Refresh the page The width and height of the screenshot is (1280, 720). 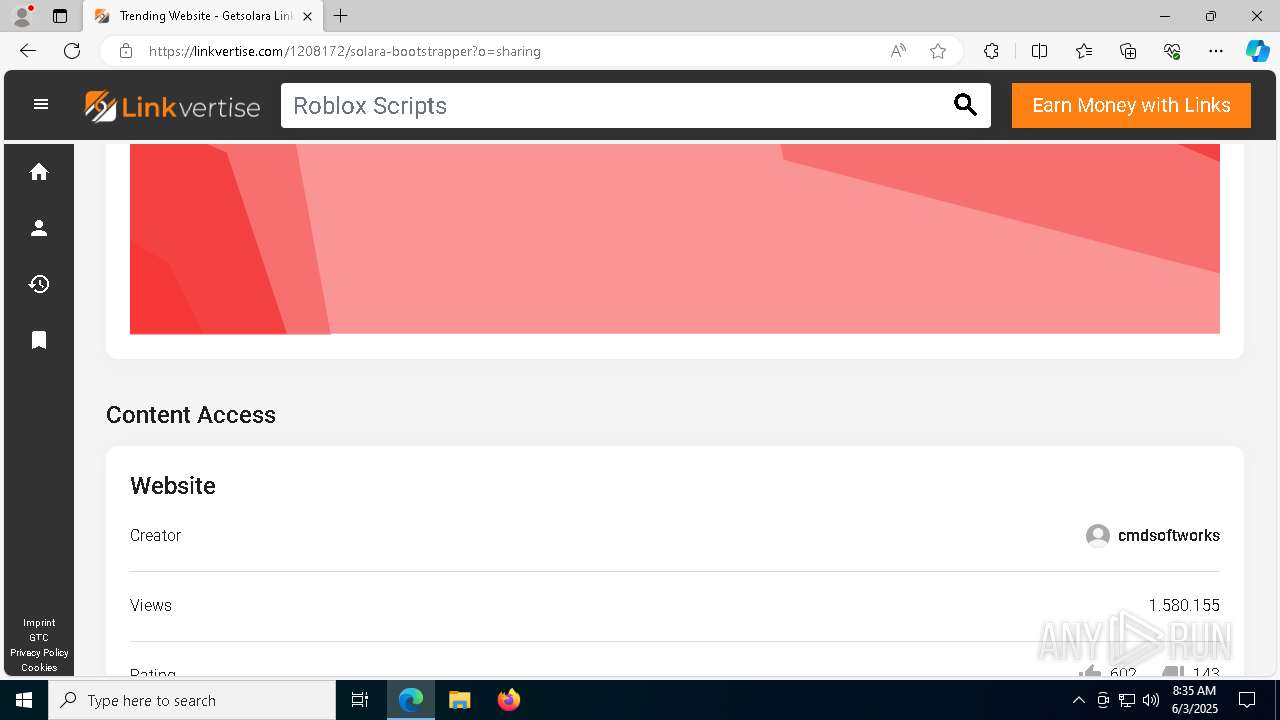pos(72,51)
